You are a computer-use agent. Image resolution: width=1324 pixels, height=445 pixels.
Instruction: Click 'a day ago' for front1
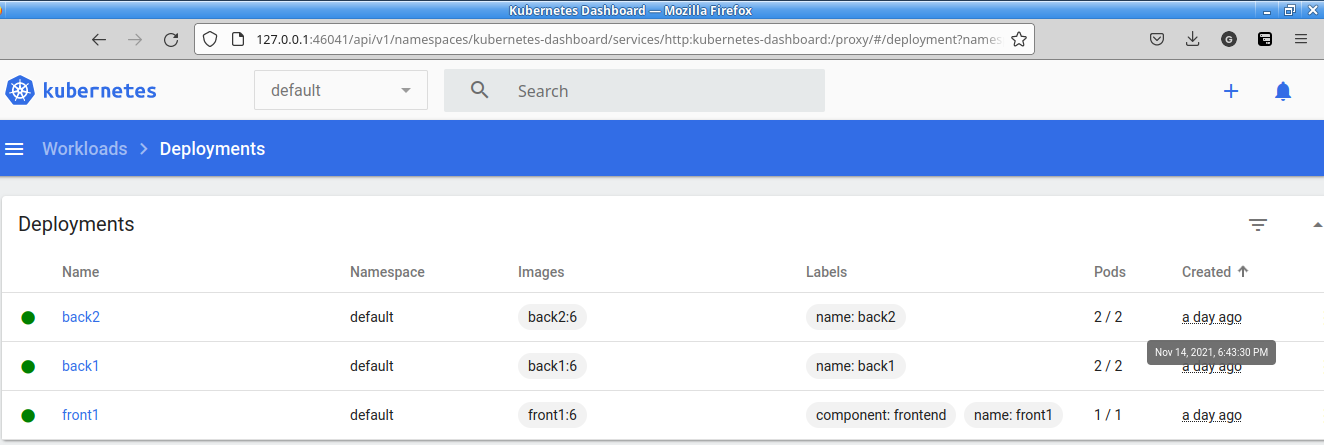pos(1212,415)
